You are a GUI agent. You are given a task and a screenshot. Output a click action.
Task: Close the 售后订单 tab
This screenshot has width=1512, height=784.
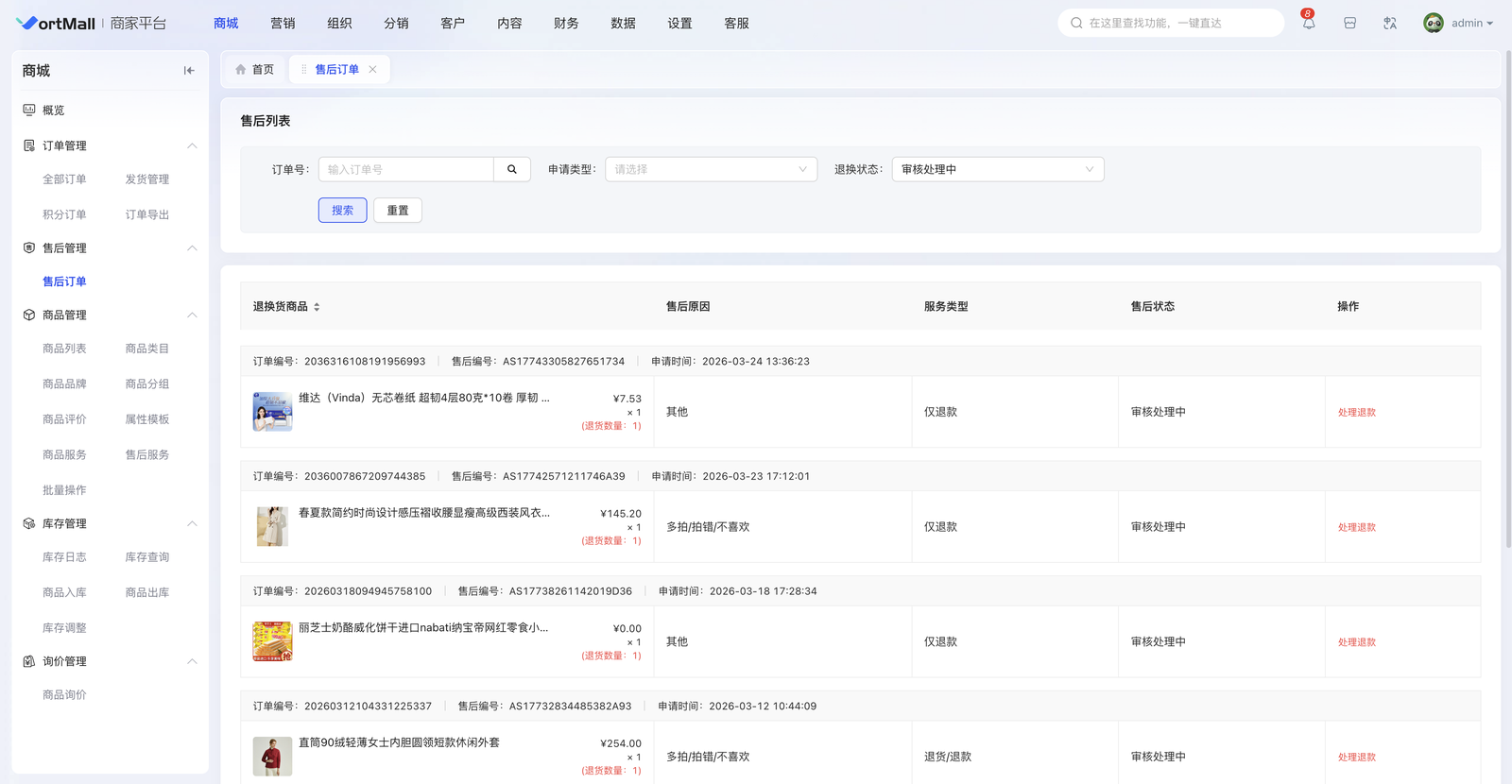[x=373, y=70]
